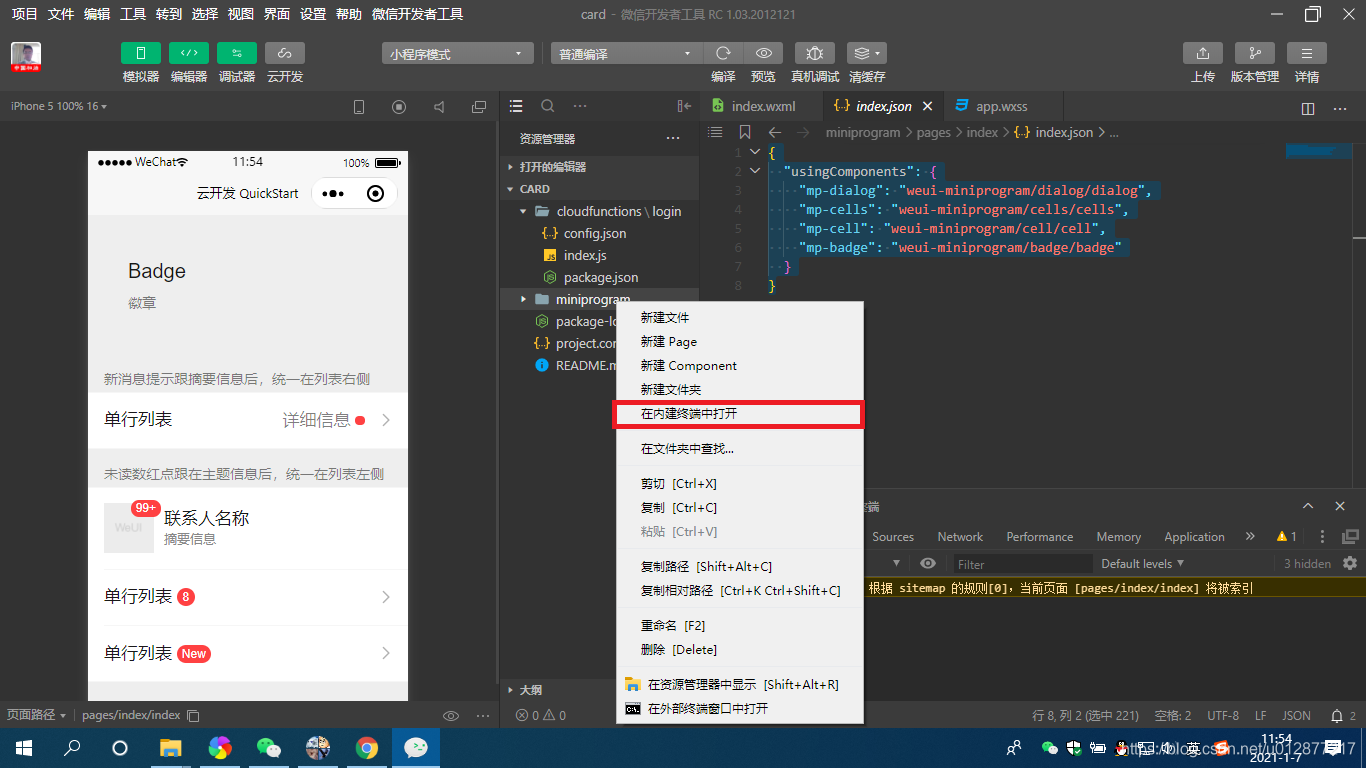Image resolution: width=1366 pixels, height=768 pixels.
Task: Click the 预览 preview eye icon
Action: pos(763,53)
